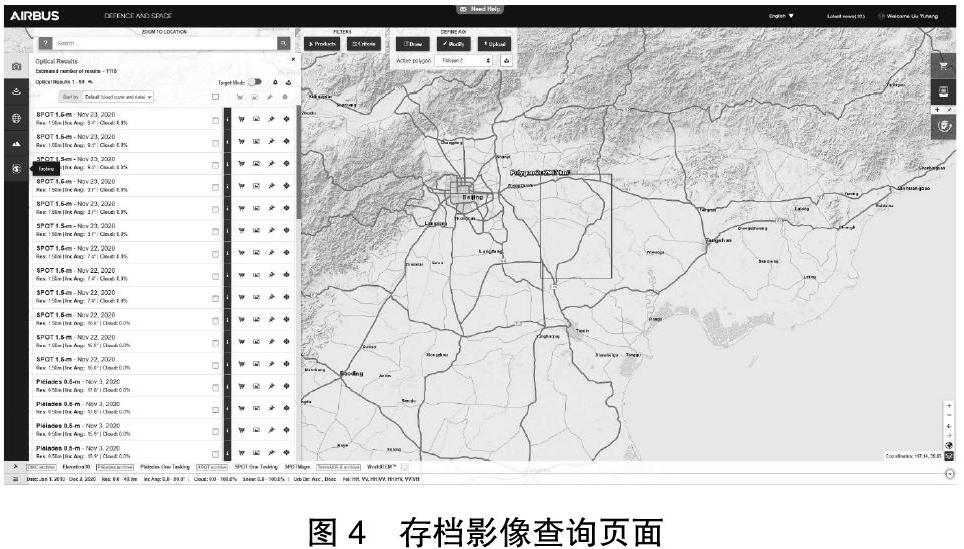Open the radar search sidebar icon
964x549 pixels.
click(17, 92)
